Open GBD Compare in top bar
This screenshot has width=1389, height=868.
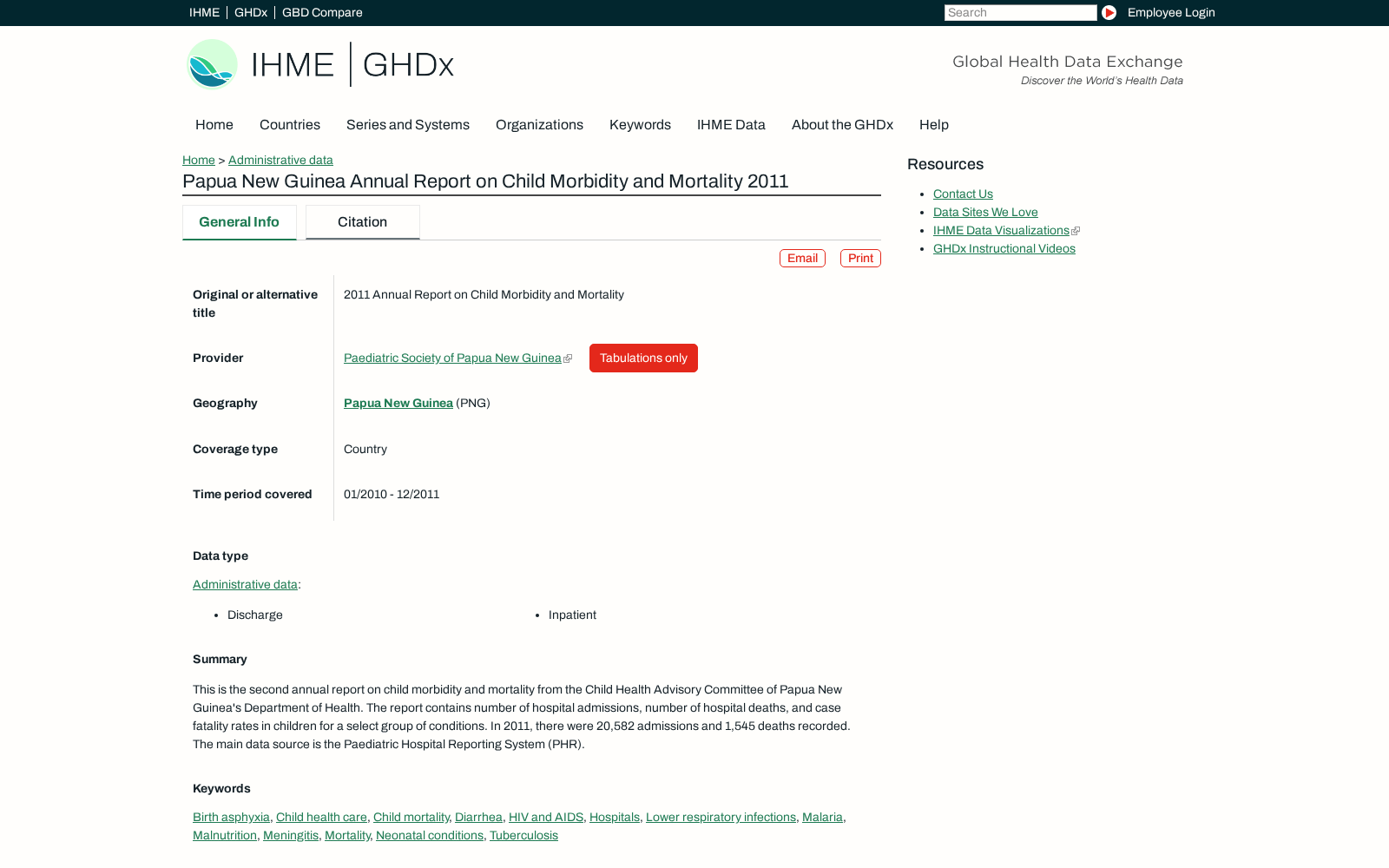pos(322,13)
